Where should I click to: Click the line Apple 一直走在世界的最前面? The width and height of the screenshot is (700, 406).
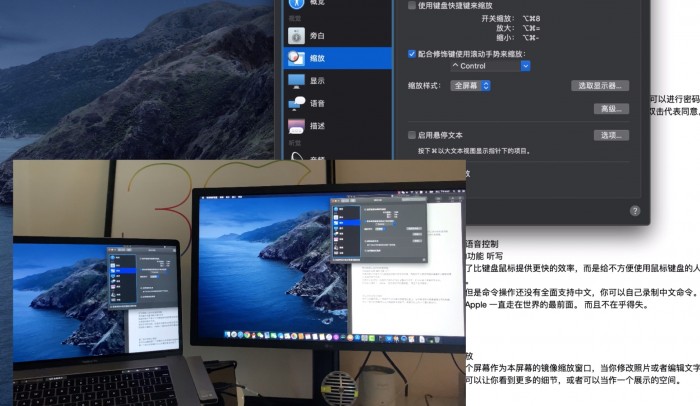(556, 305)
